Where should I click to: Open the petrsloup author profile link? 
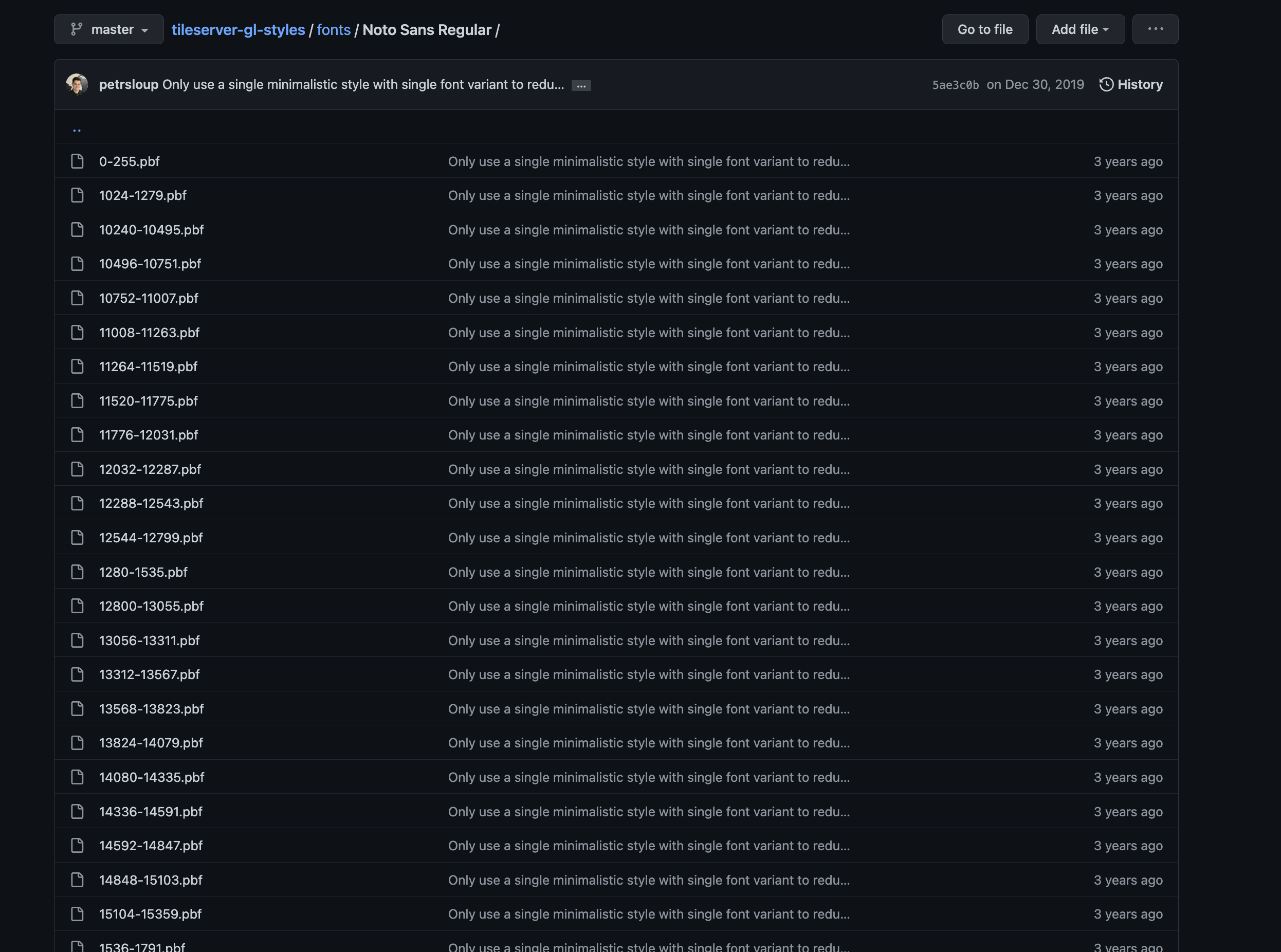point(129,85)
